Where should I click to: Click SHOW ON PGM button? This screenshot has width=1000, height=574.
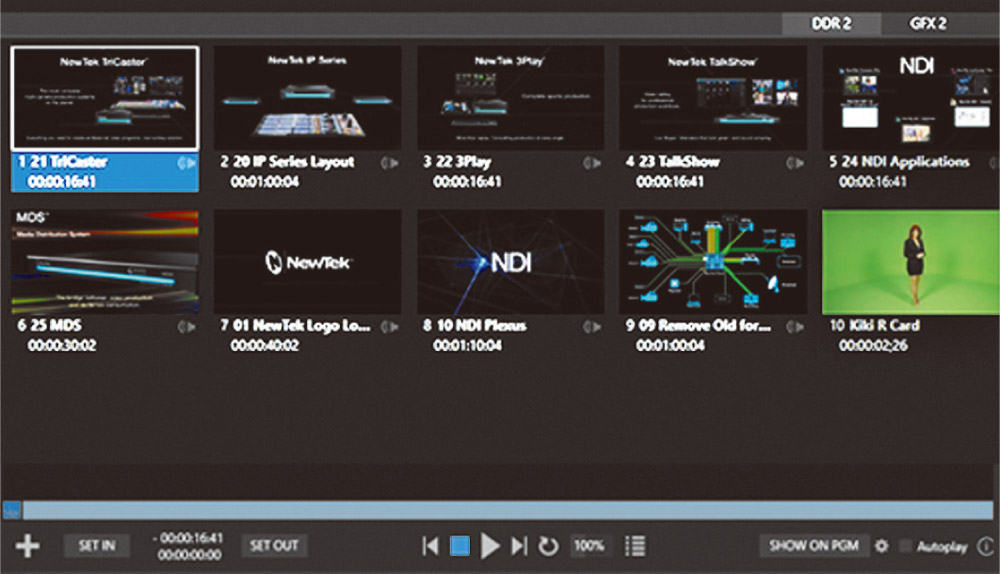pos(814,546)
